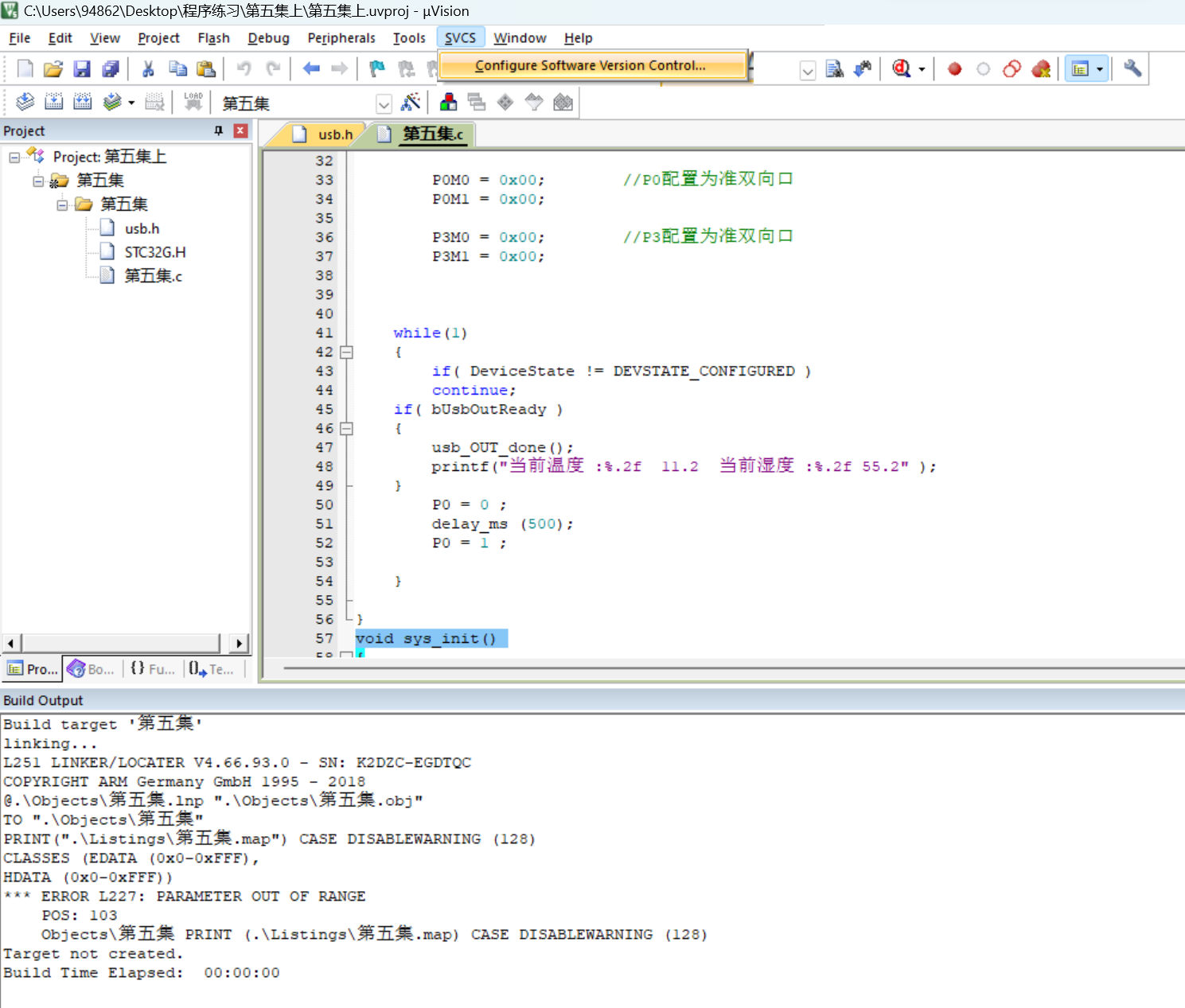Pin the Project panel
This screenshot has width=1185, height=1008.
[218, 130]
